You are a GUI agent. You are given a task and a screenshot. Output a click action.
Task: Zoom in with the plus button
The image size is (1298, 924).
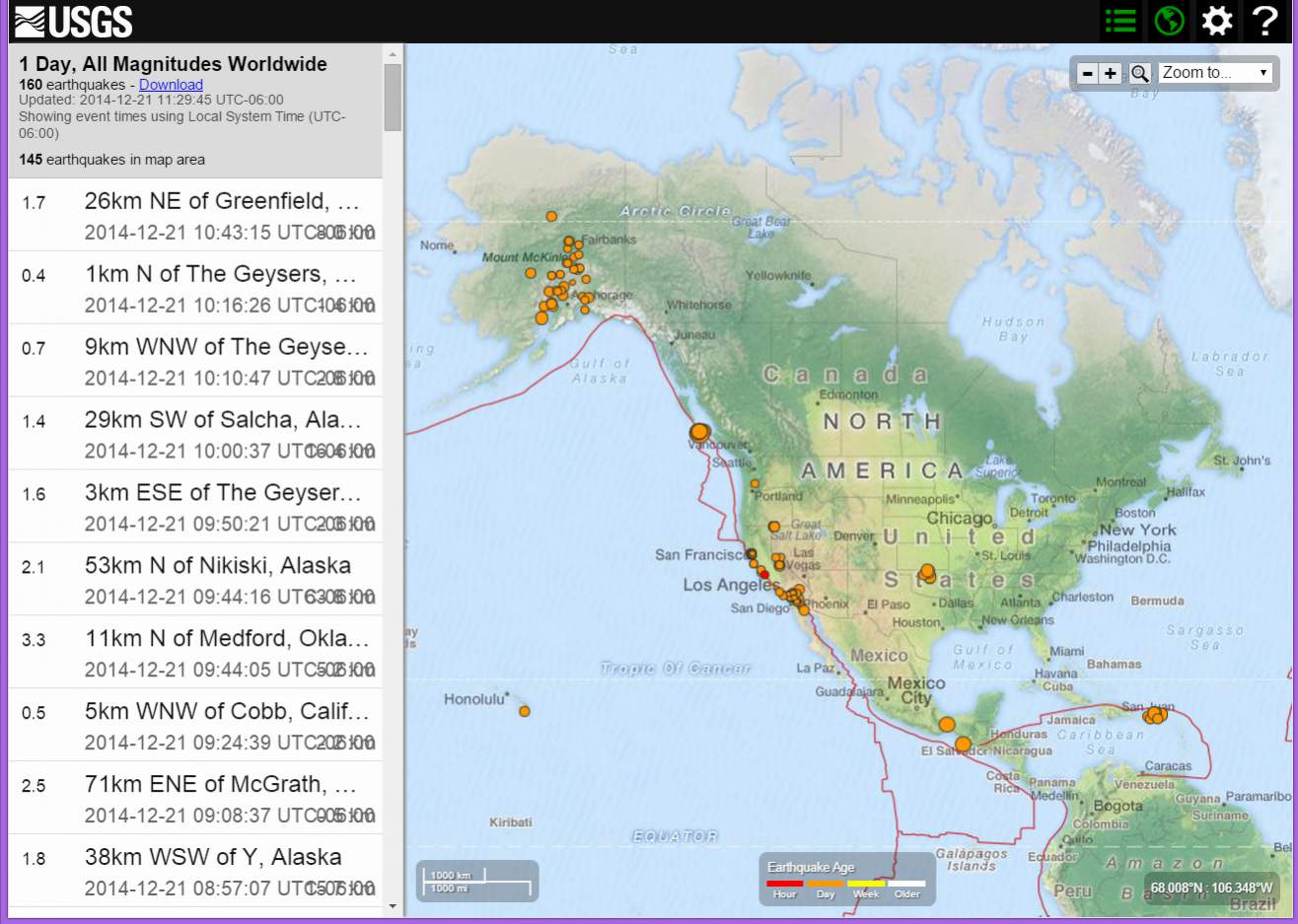point(1111,73)
